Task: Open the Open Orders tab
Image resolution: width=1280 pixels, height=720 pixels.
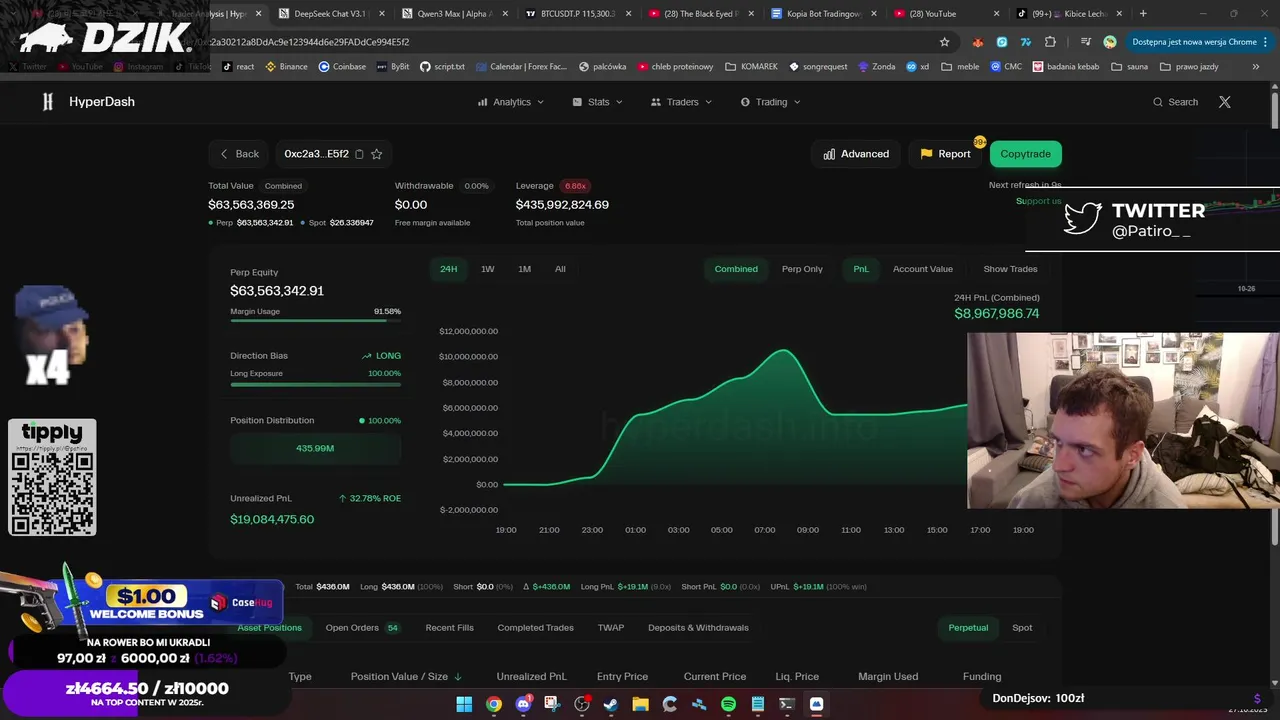Action: pos(362,628)
